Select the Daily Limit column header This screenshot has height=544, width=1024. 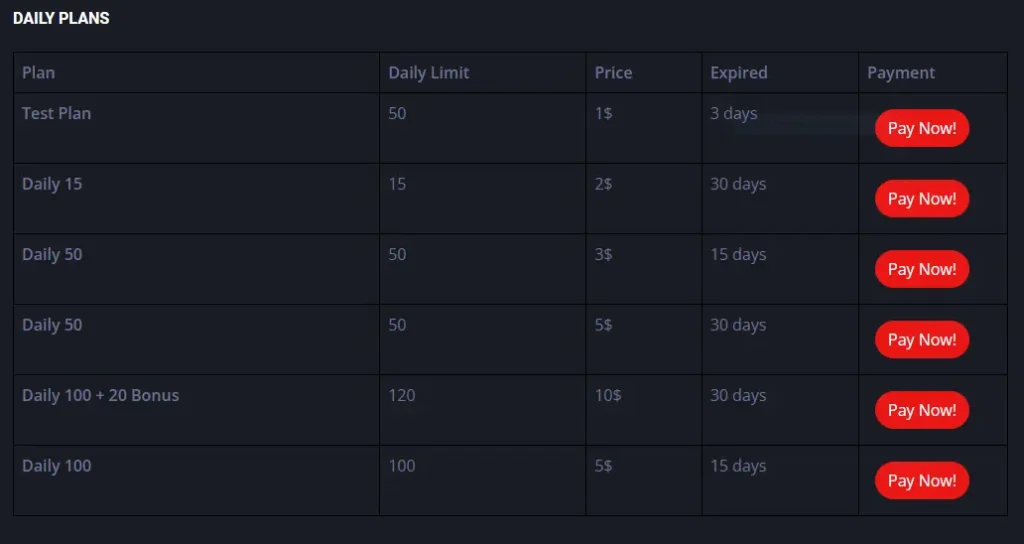(x=428, y=73)
